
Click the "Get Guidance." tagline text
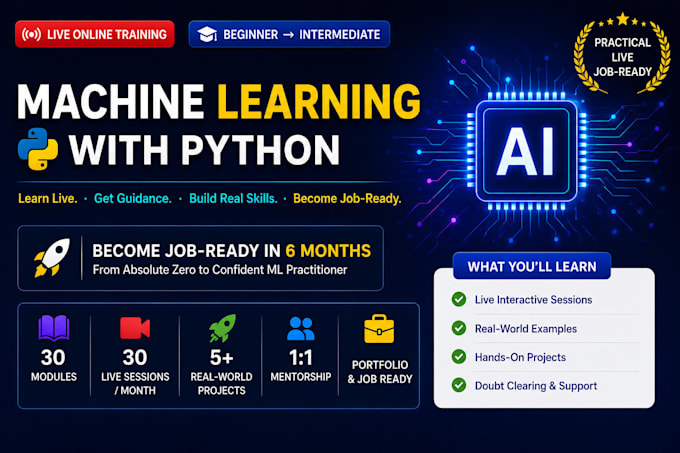[133, 199]
